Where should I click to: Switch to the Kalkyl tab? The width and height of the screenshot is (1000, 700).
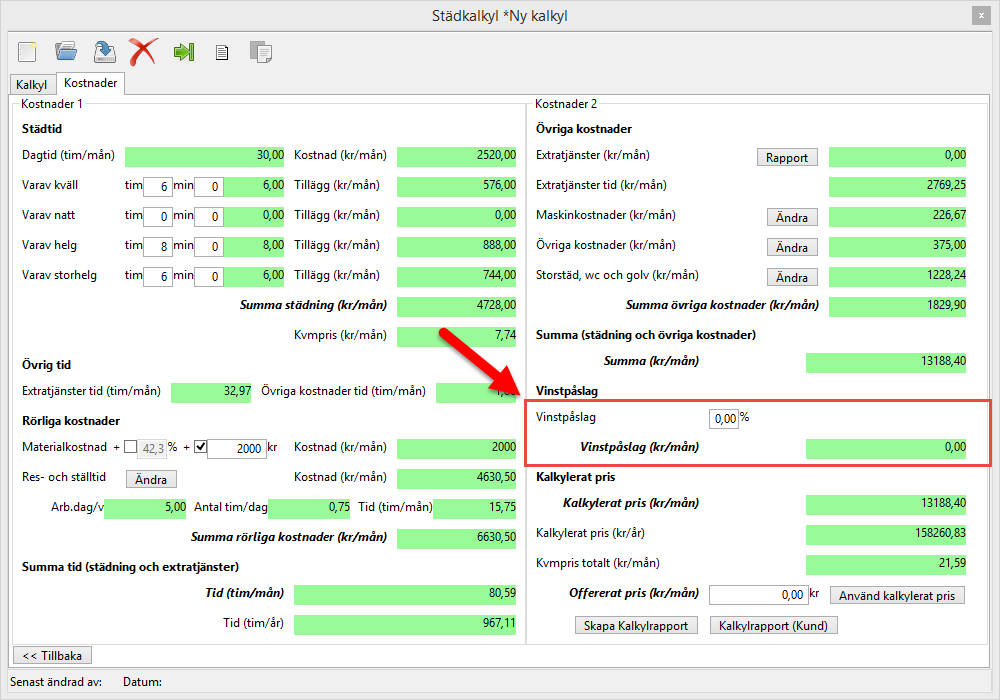click(x=32, y=85)
